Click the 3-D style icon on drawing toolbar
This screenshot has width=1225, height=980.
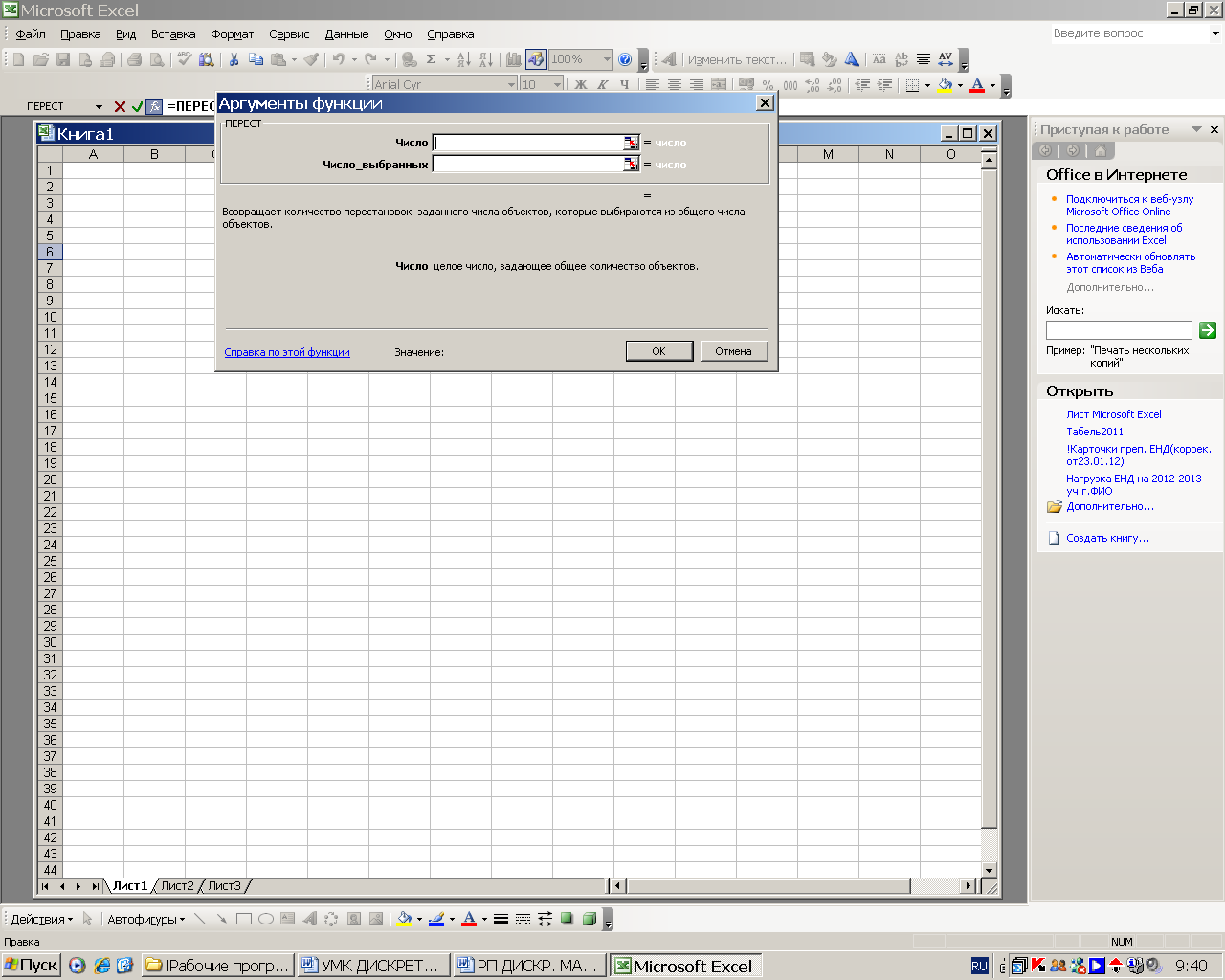(x=590, y=919)
